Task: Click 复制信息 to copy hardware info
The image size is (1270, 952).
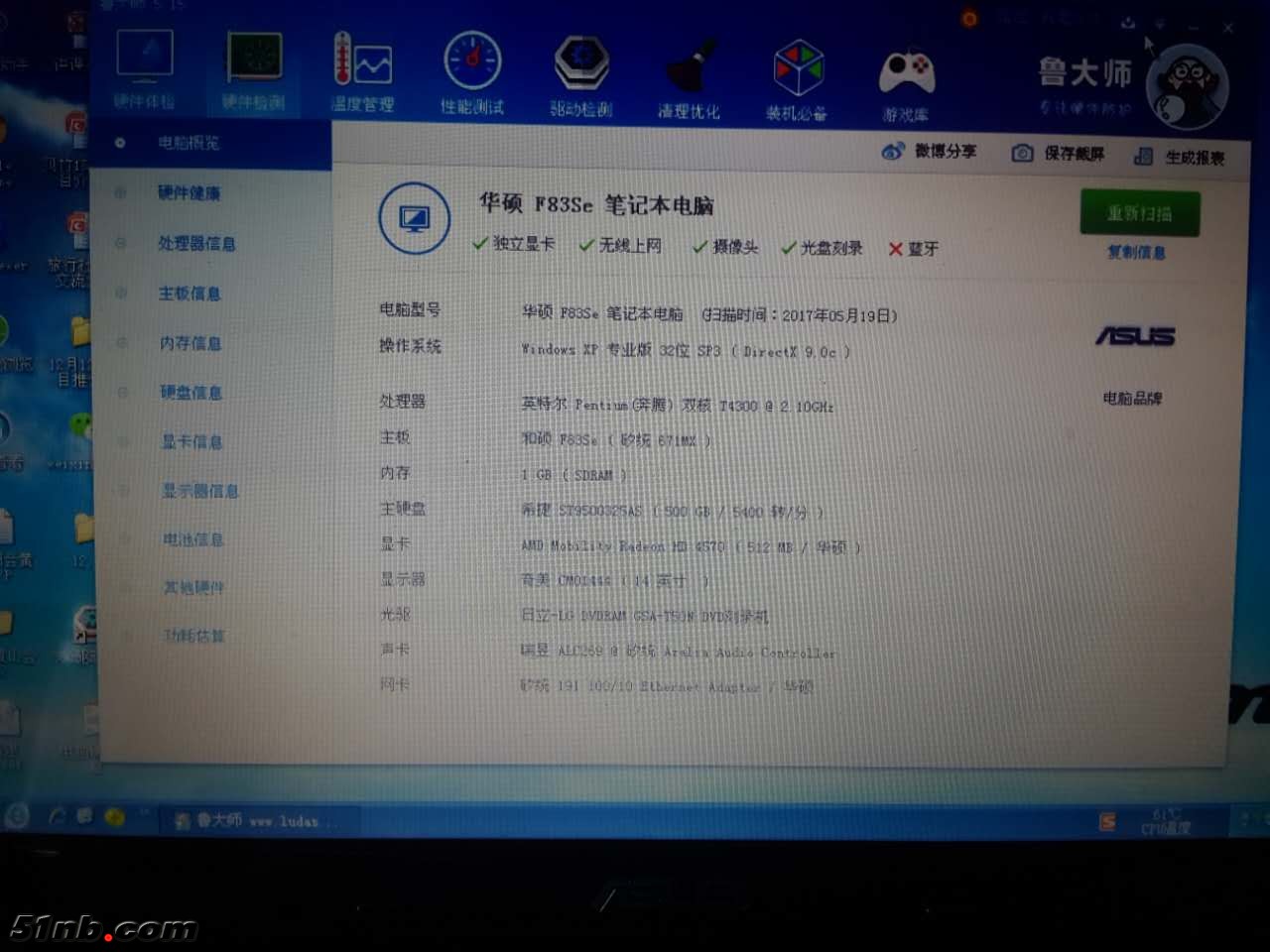Action: tap(1137, 253)
